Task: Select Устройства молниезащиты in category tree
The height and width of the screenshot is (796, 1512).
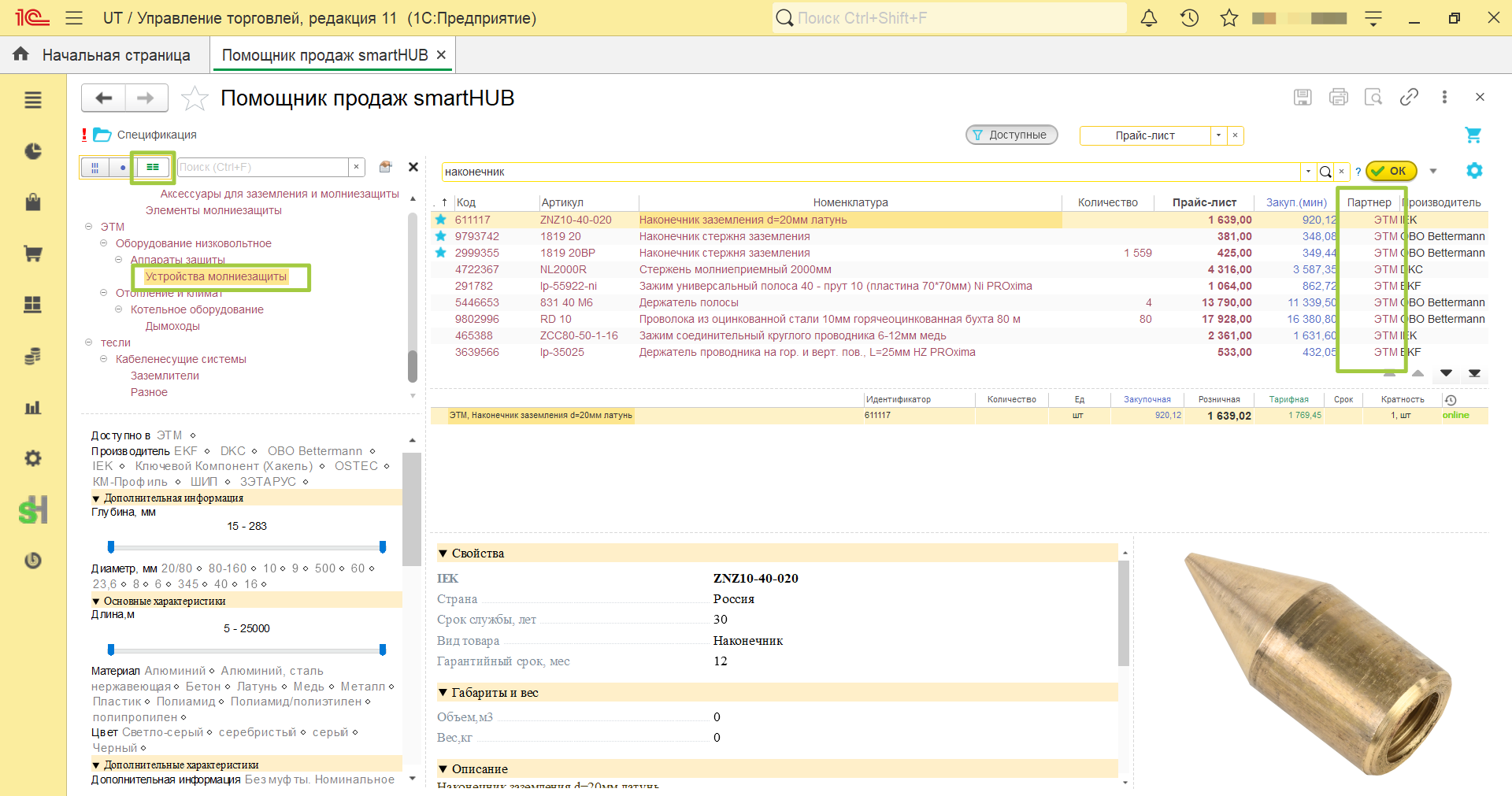Action: tap(216, 276)
